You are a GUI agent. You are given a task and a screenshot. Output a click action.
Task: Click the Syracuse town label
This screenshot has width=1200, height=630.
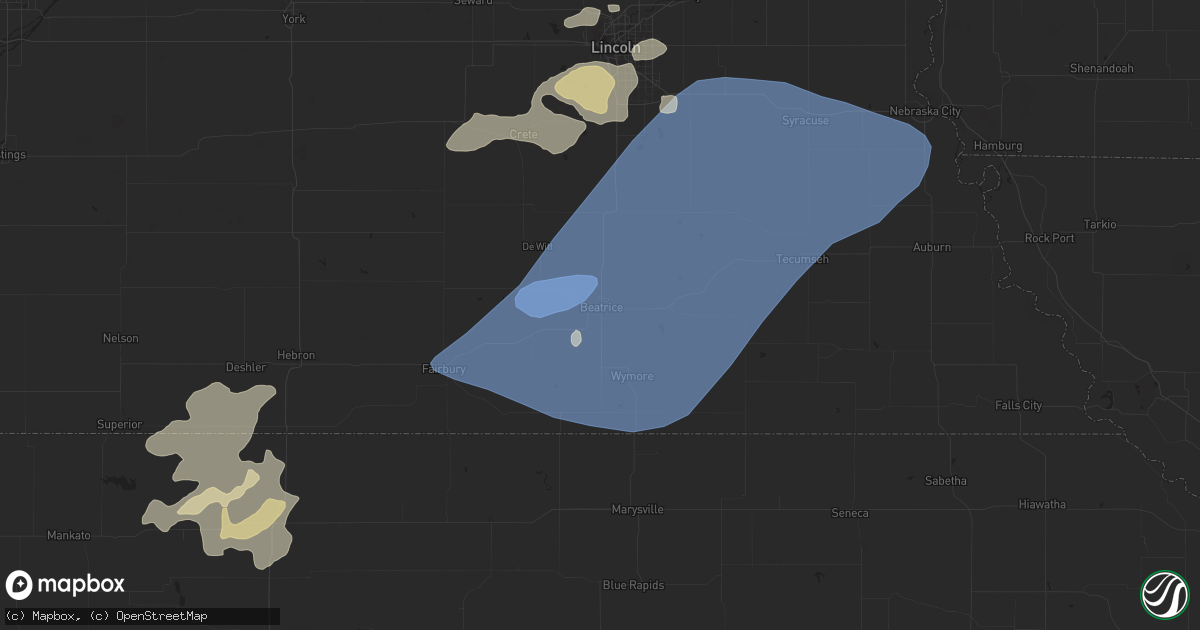pos(805,120)
